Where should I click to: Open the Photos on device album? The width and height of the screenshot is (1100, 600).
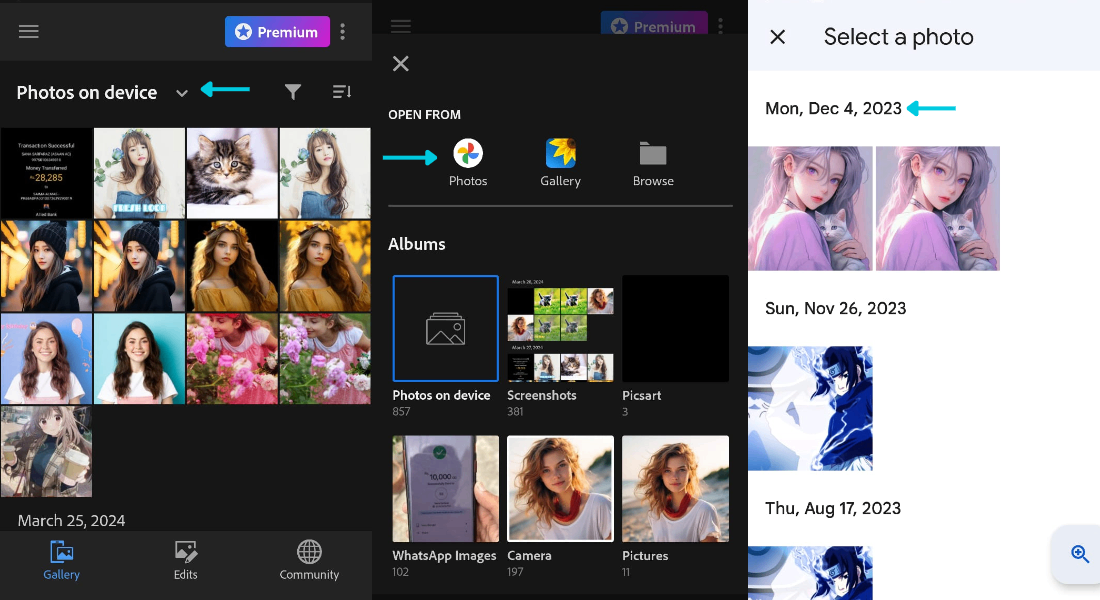tap(445, 328)
